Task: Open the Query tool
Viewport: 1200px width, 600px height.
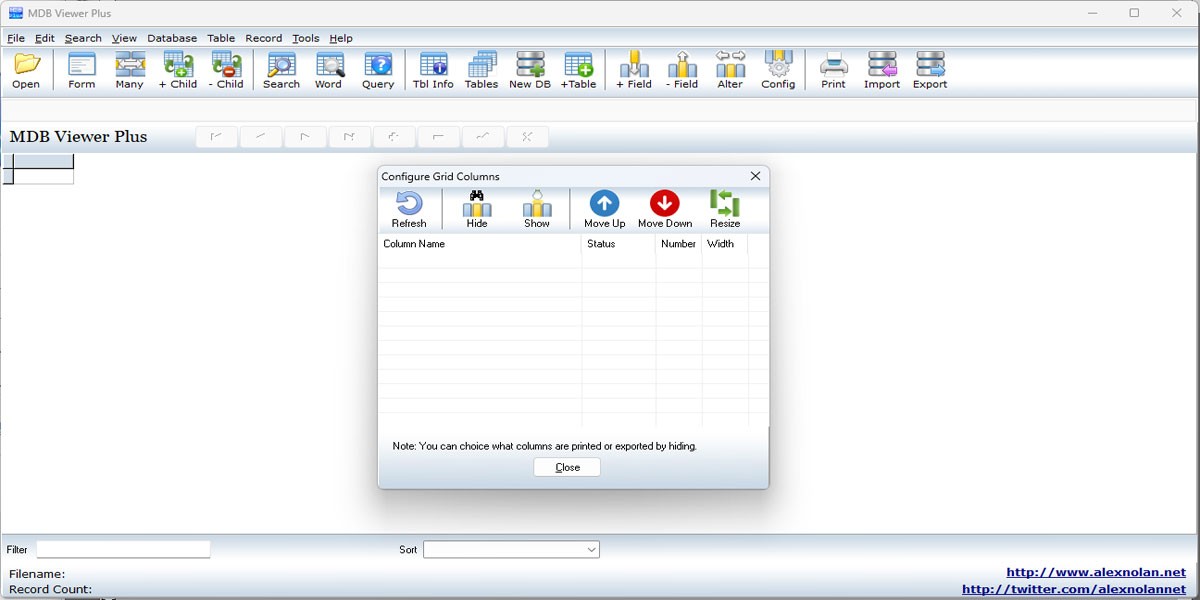Action: 378,70
